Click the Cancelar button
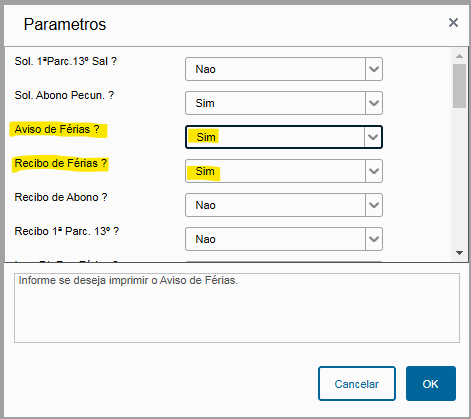The image size is (471, 419). point(357,384)
